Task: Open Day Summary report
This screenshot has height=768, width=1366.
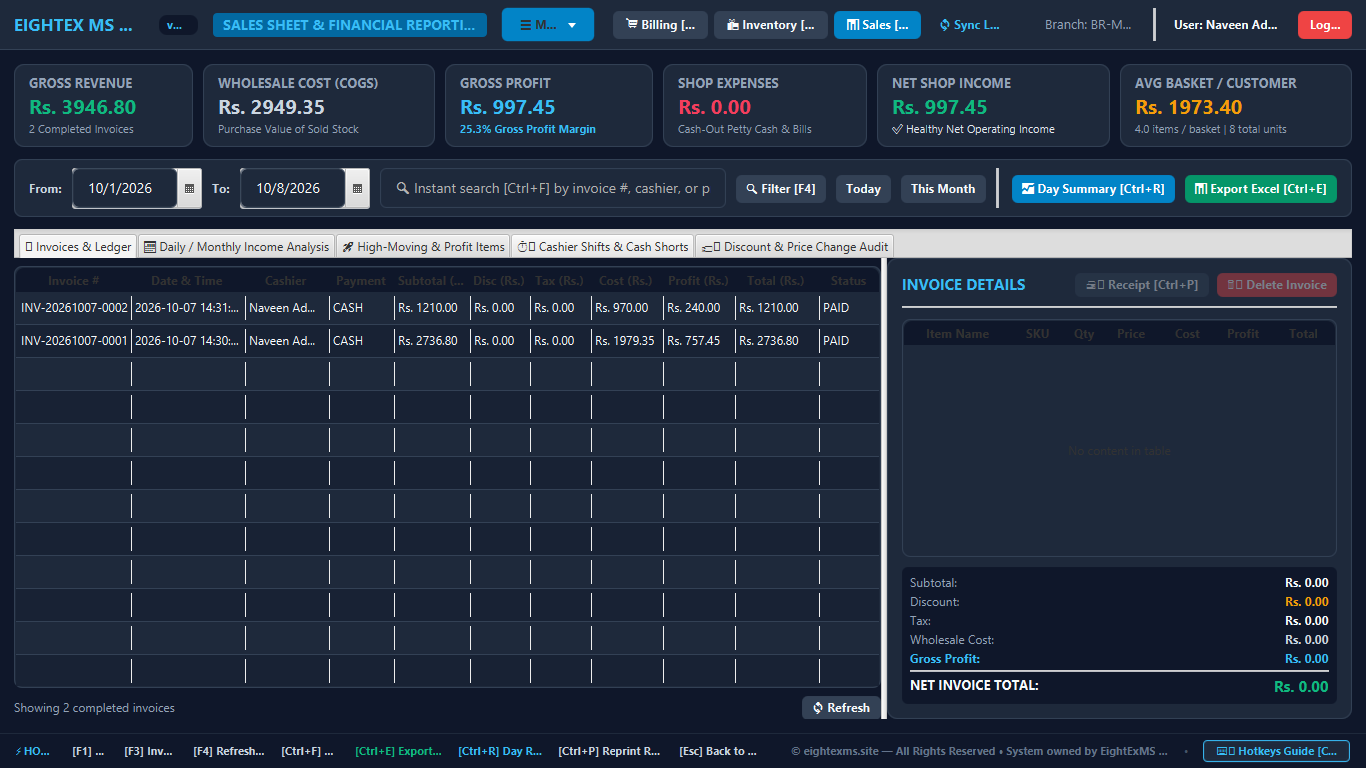Action: coord(1093,189)
